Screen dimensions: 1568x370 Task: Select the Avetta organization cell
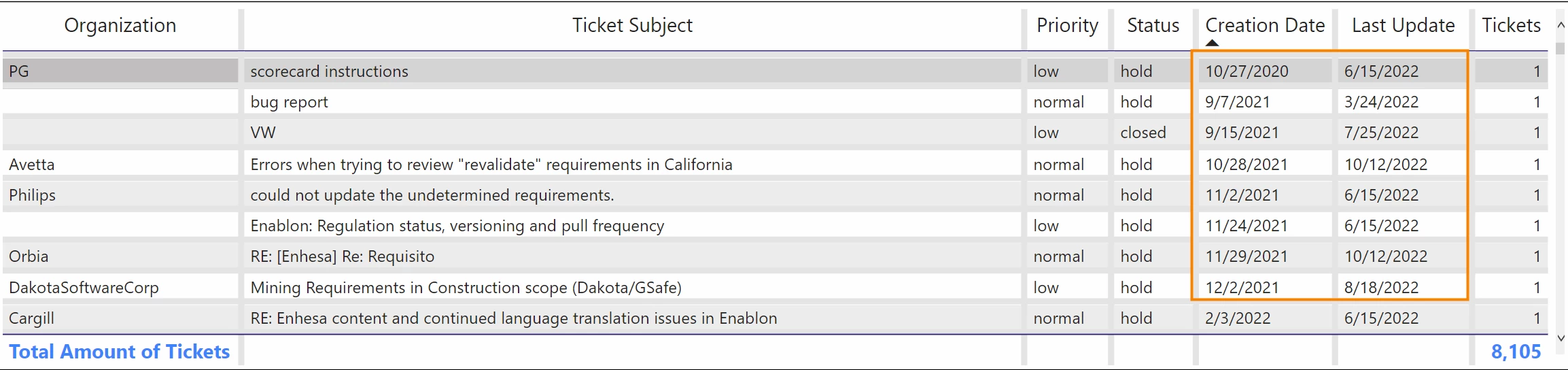coord(32,165)
